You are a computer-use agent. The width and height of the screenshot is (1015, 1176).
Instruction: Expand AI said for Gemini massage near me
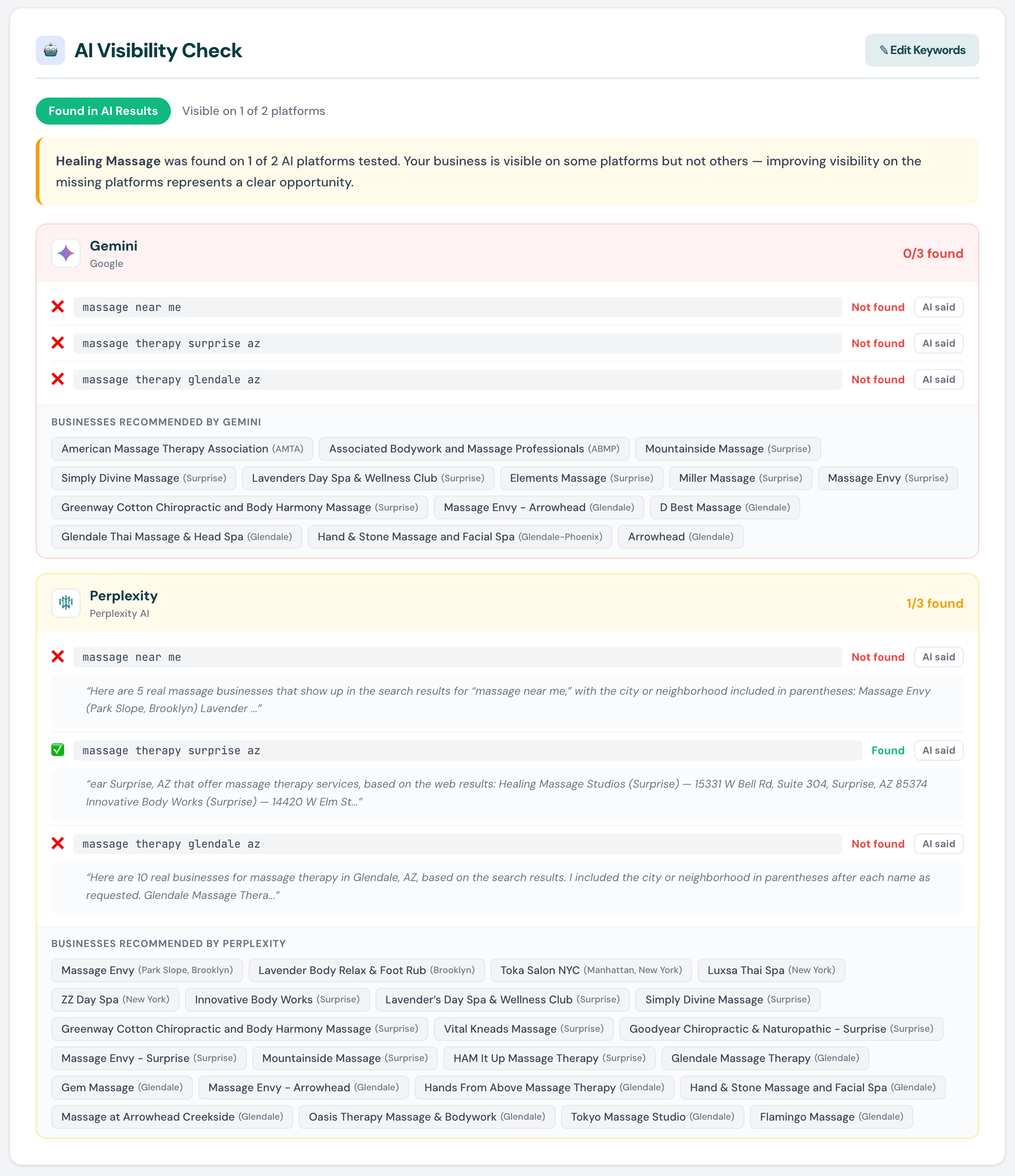pos(939,307)
